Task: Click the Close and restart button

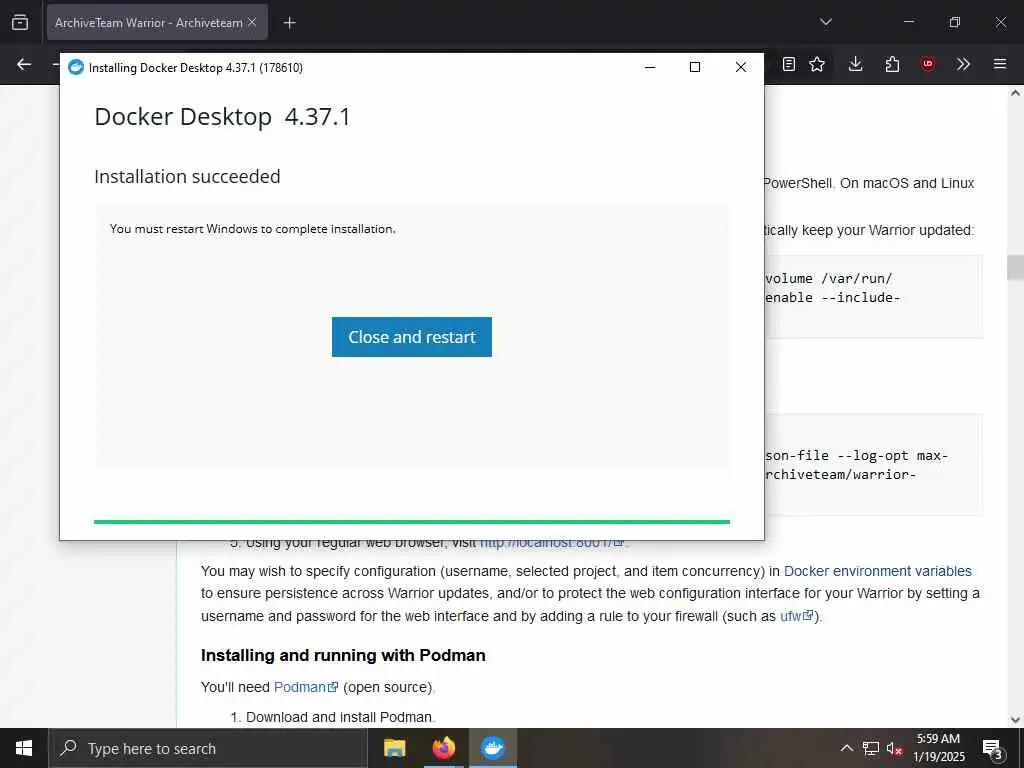Action: click(411, 337)
